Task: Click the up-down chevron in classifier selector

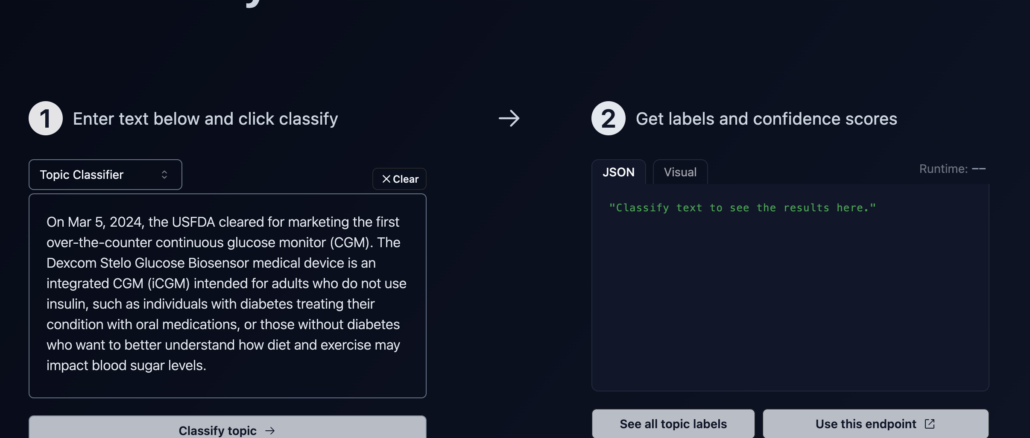Action: pos(165,175)
